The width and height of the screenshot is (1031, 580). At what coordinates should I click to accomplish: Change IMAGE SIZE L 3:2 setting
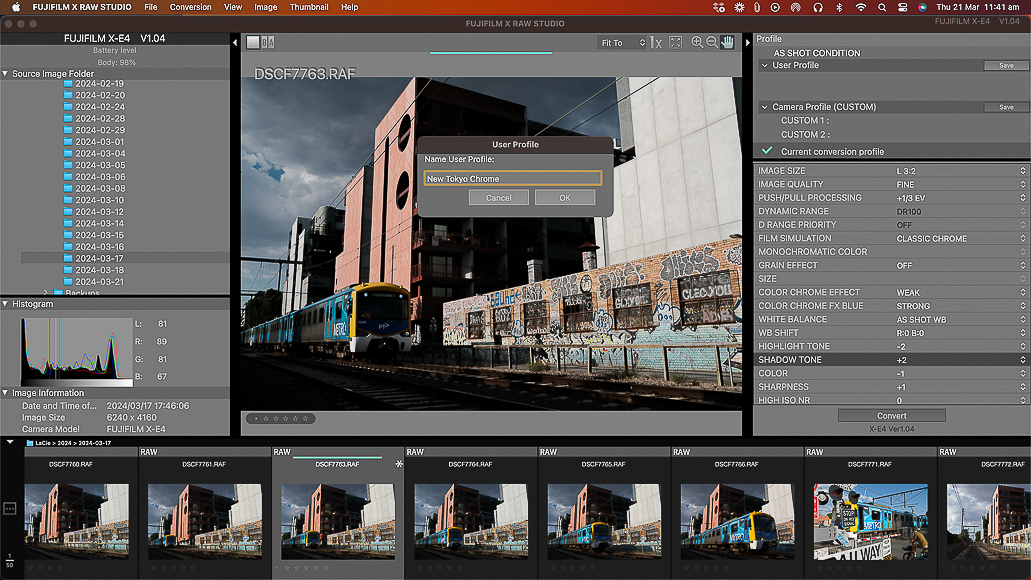click(960, 171)
